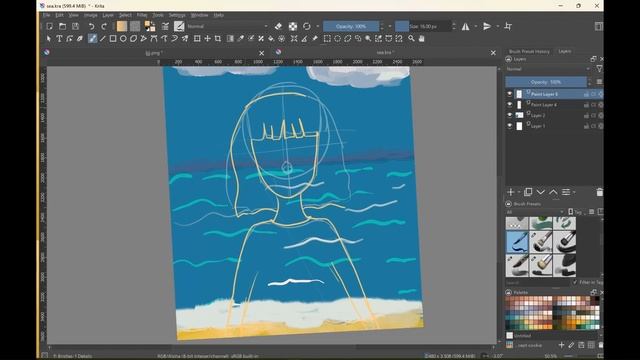Hide Paint Layer 5 via eye icon

tap(509, 94)
